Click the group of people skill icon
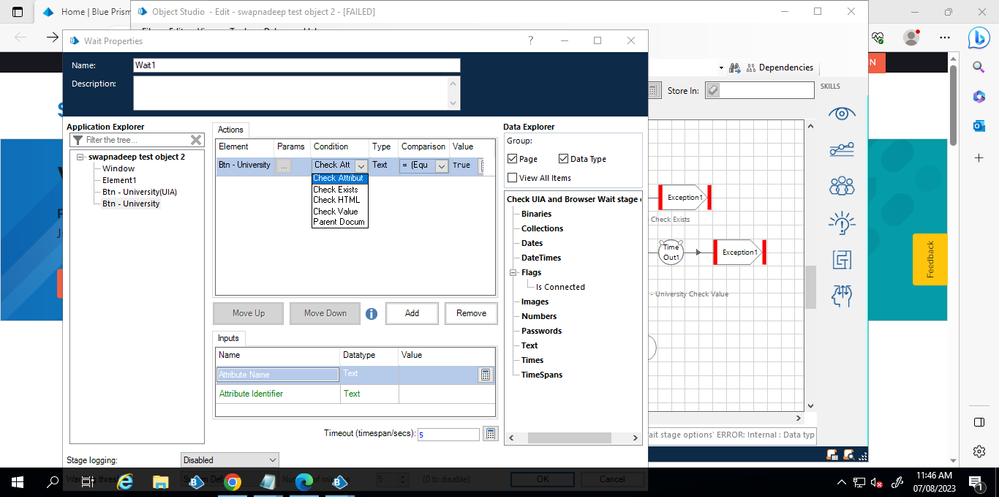 click(842, 186)
